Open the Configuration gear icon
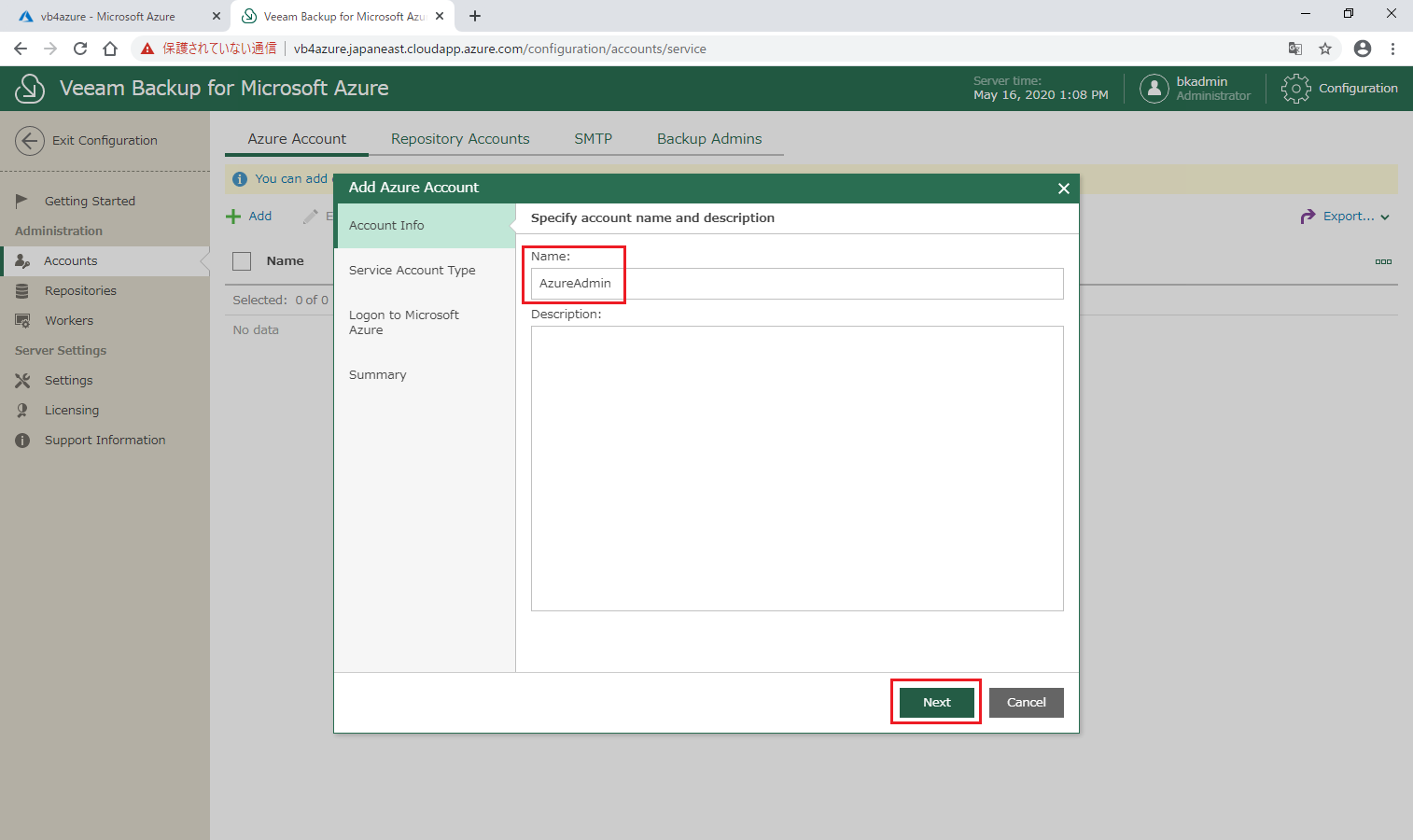This screenshot has width=1413, height=840. tap(1295, 89)
